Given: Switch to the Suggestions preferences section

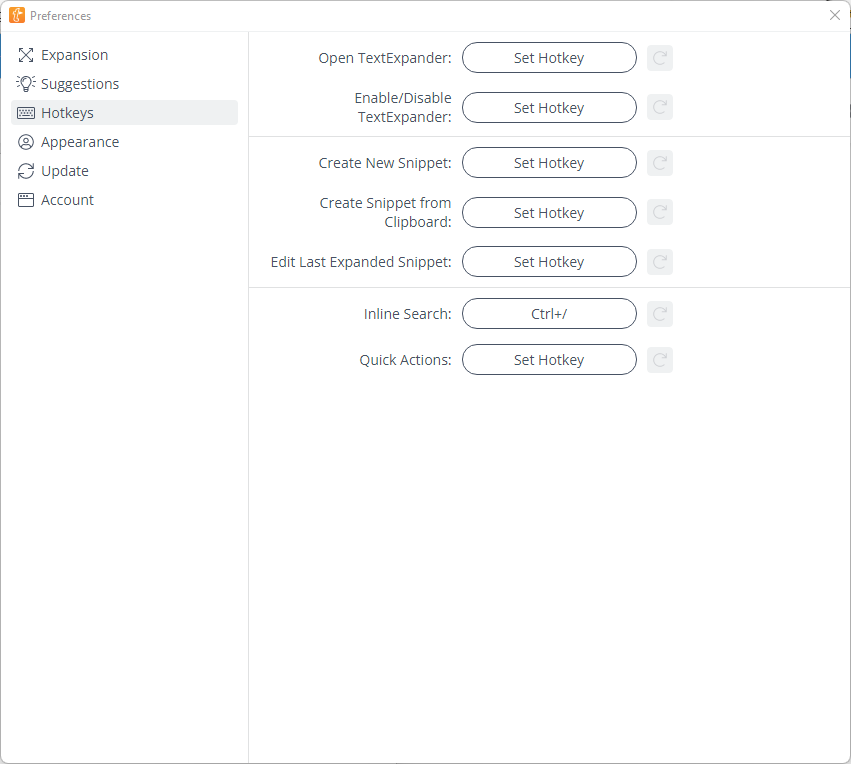Looking at the screenshot, I should tap(79, 84).
